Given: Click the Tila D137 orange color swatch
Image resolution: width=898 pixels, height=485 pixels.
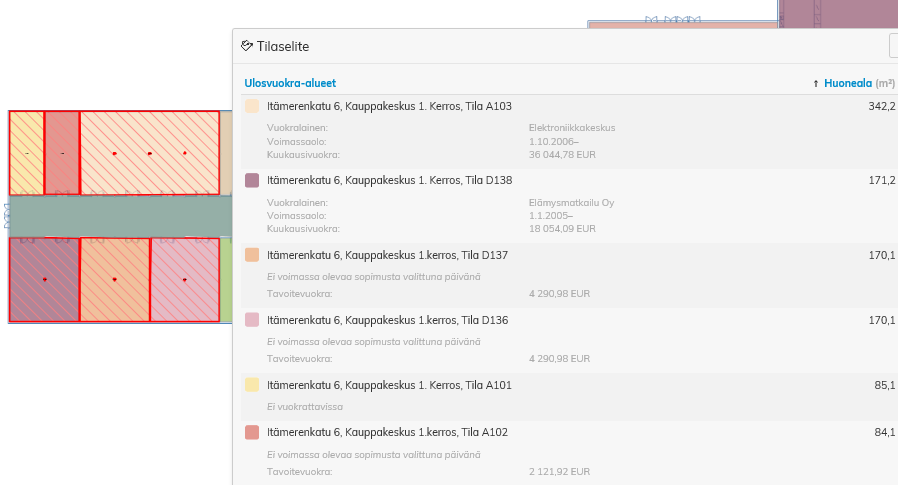Looking at the screenshot, I should tap(252, 255).
